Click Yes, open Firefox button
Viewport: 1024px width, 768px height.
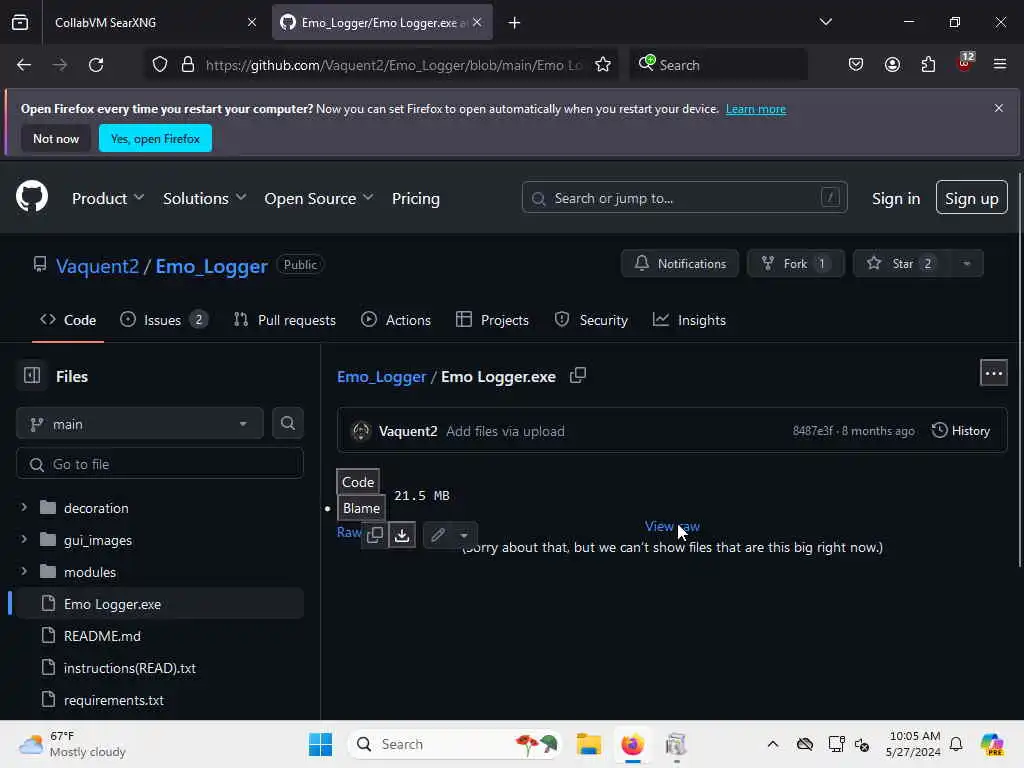pyautogui.click(x=155, y=138)
